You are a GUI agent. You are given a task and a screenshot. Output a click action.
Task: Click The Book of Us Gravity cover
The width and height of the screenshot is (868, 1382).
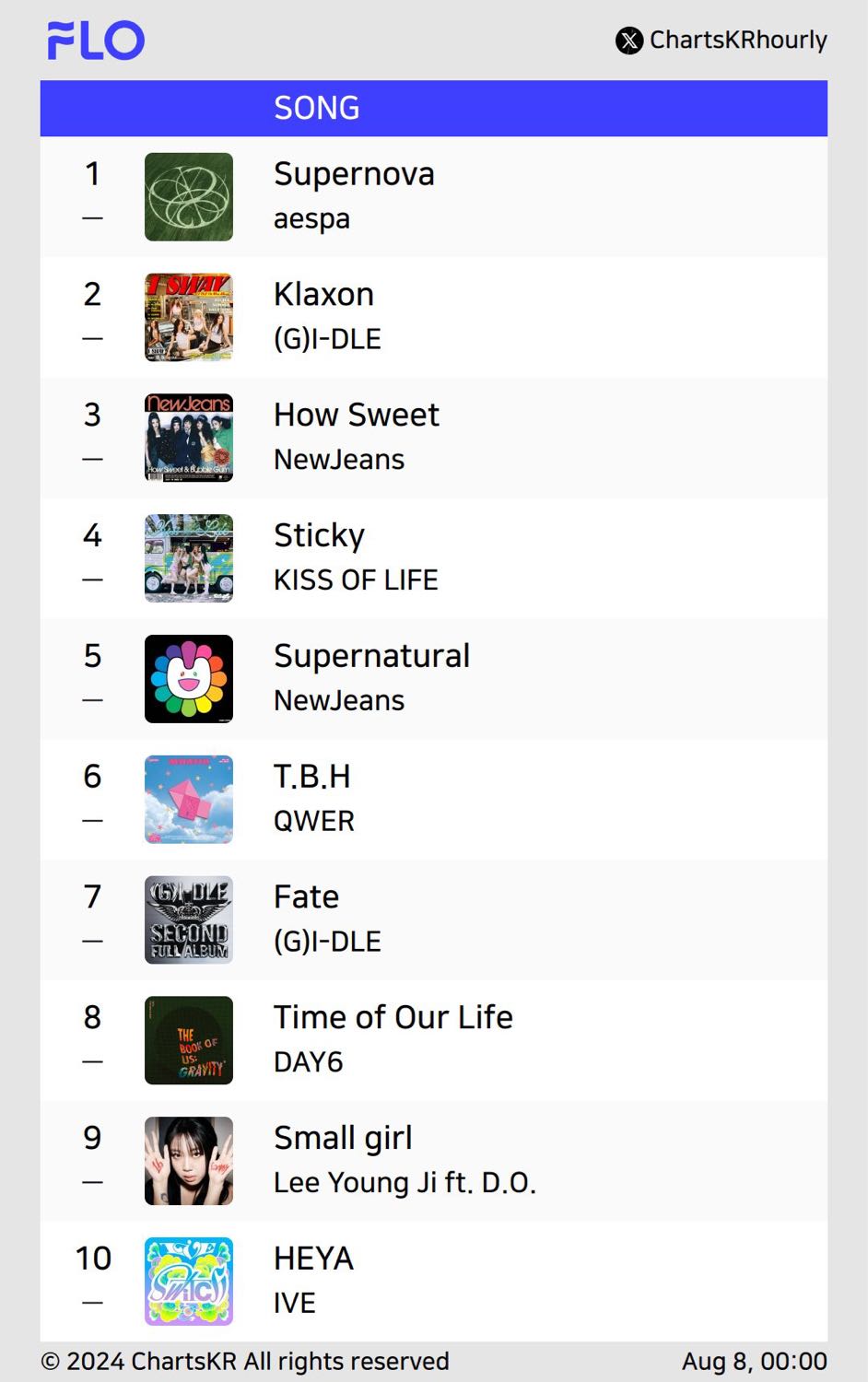click(189, 1041)
